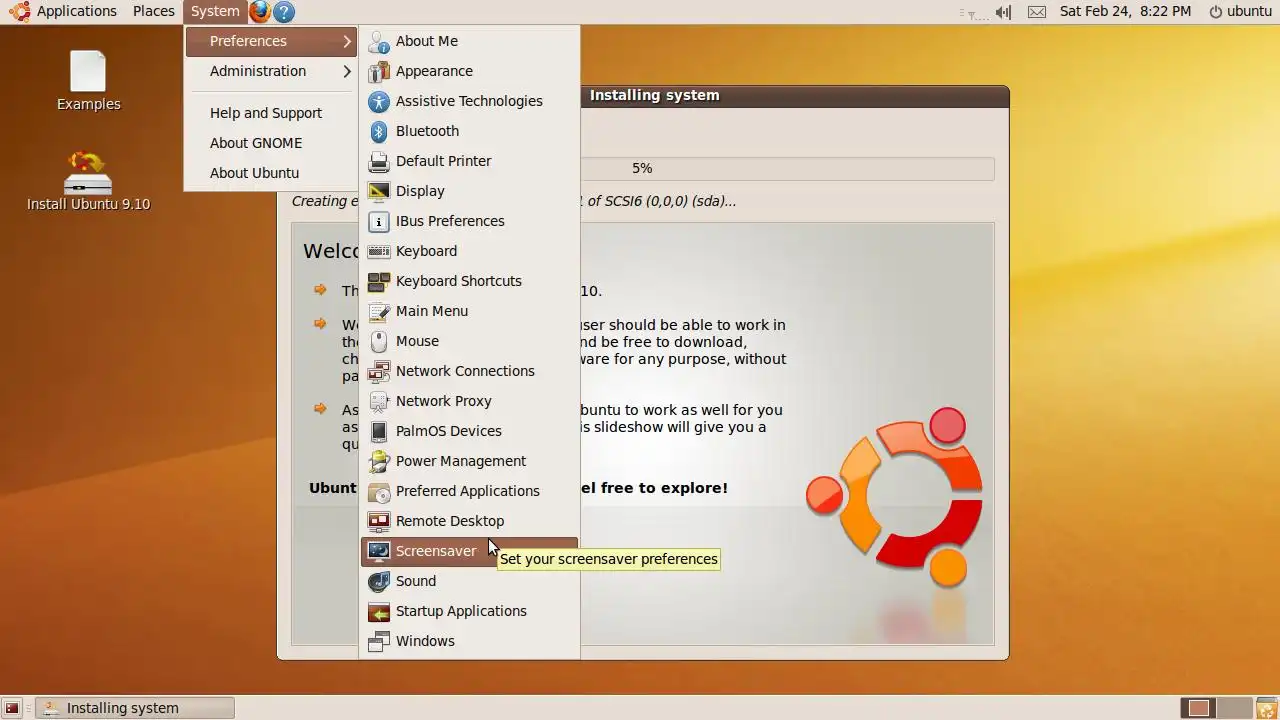Click the Keyboard Shortcuts icon
Viewport: 1280px width, 720px height.
click(378, 281)
